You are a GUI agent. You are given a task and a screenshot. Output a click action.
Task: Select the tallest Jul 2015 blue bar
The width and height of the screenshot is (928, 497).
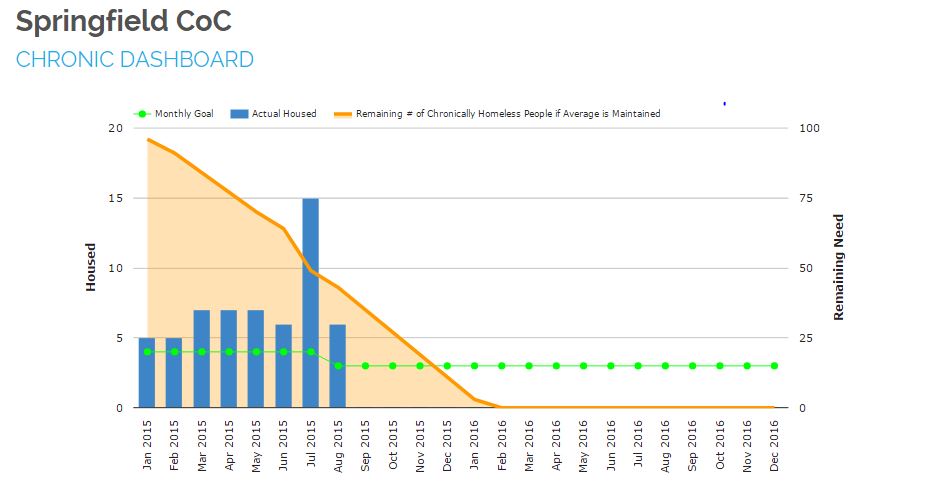point(311,300)
